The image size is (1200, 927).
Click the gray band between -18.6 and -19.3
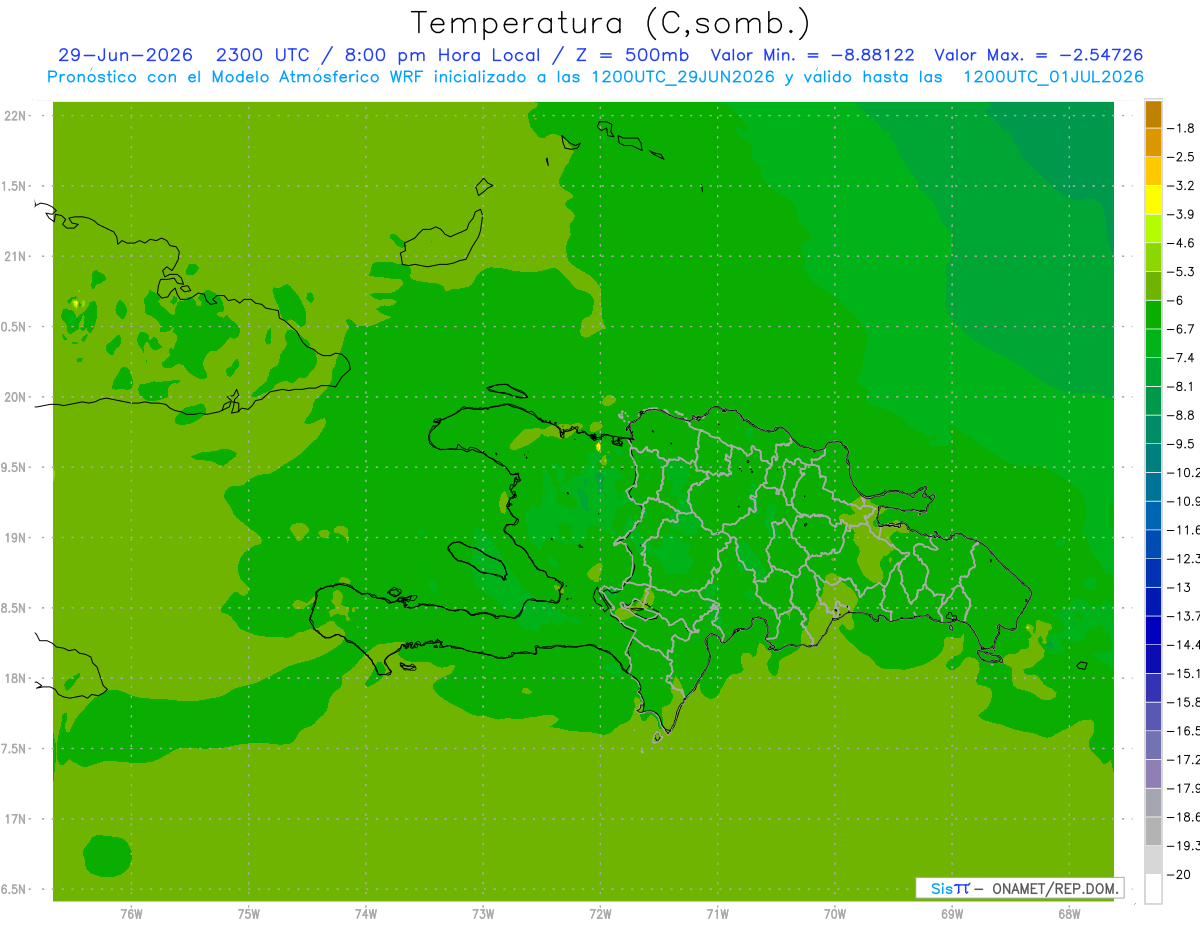tap(1153, 832)
